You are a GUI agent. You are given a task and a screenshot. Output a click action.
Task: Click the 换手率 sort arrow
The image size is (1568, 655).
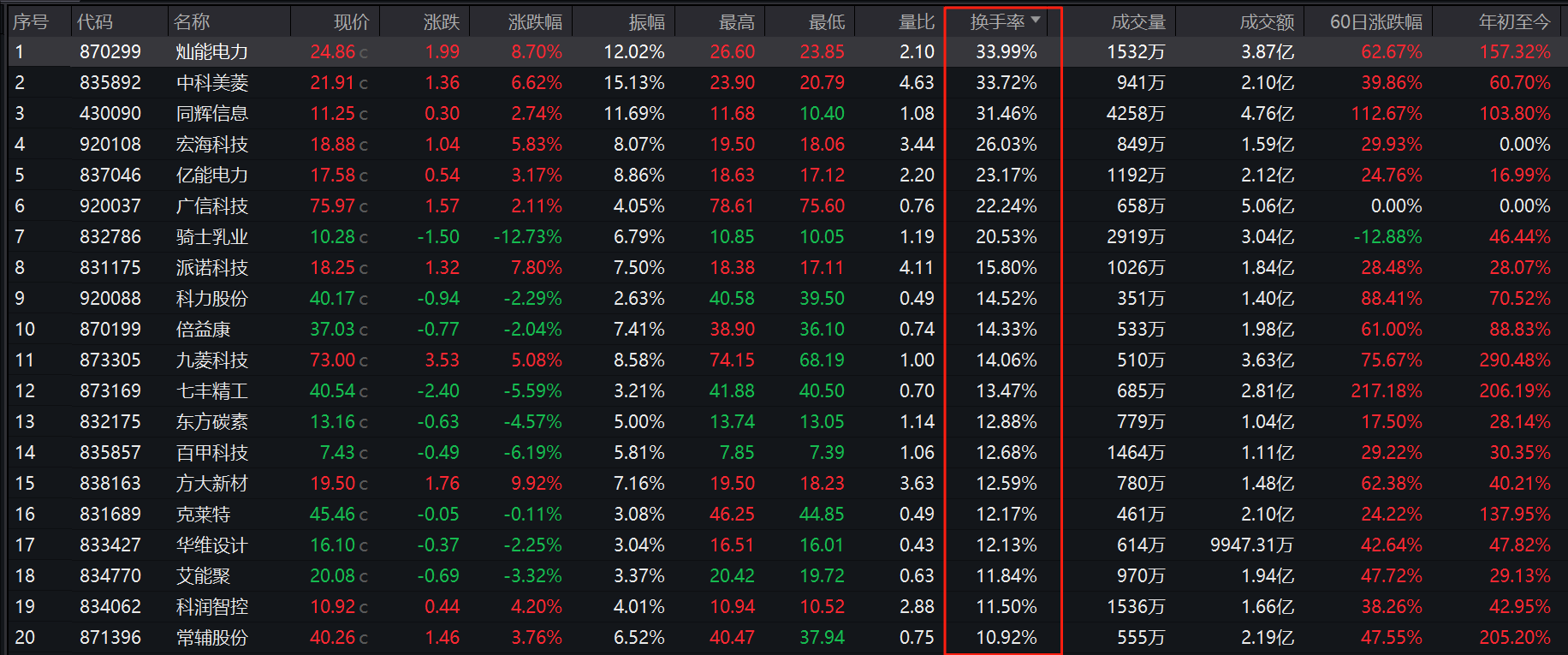1036,20
